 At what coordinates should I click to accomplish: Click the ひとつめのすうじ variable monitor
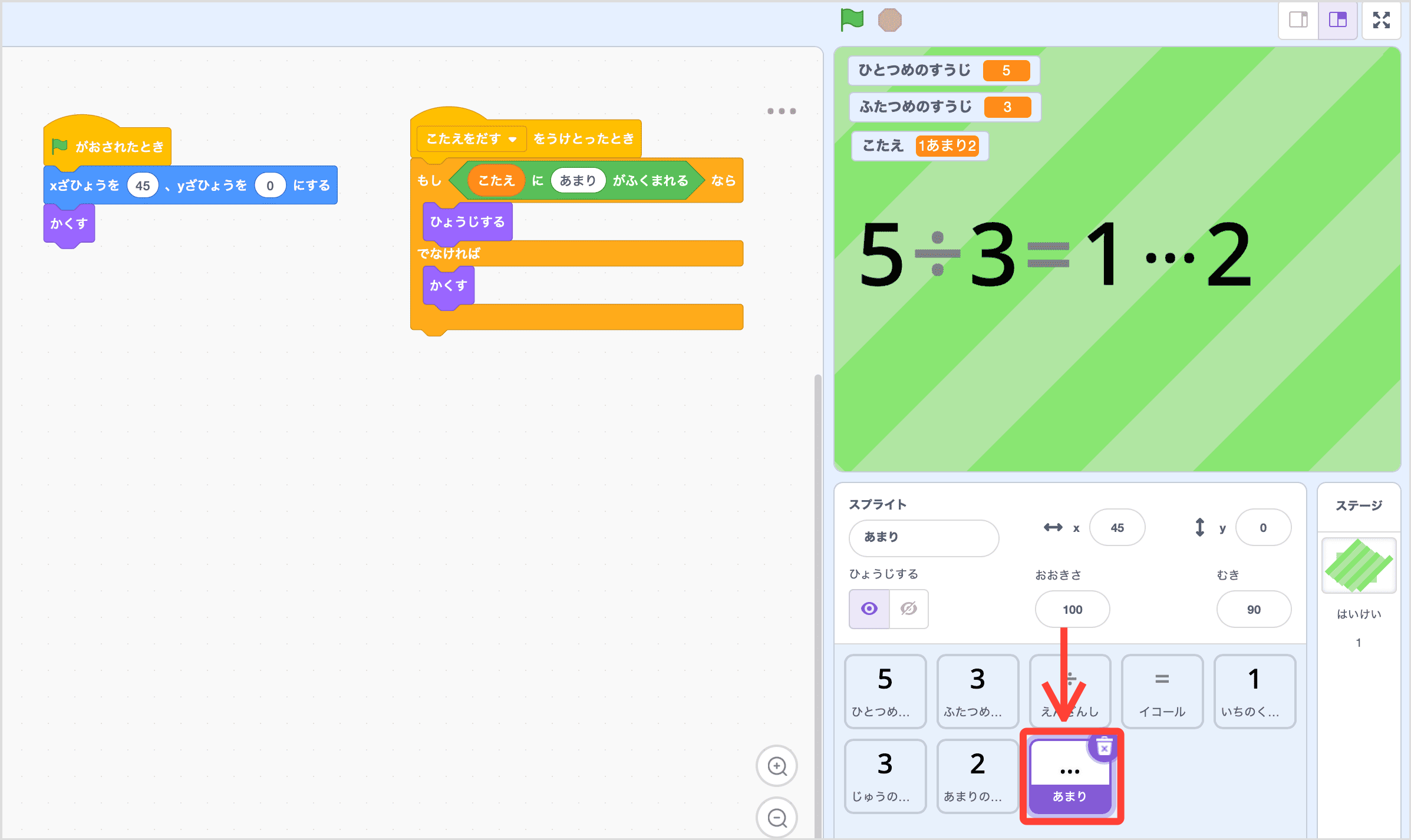(943, 70)
